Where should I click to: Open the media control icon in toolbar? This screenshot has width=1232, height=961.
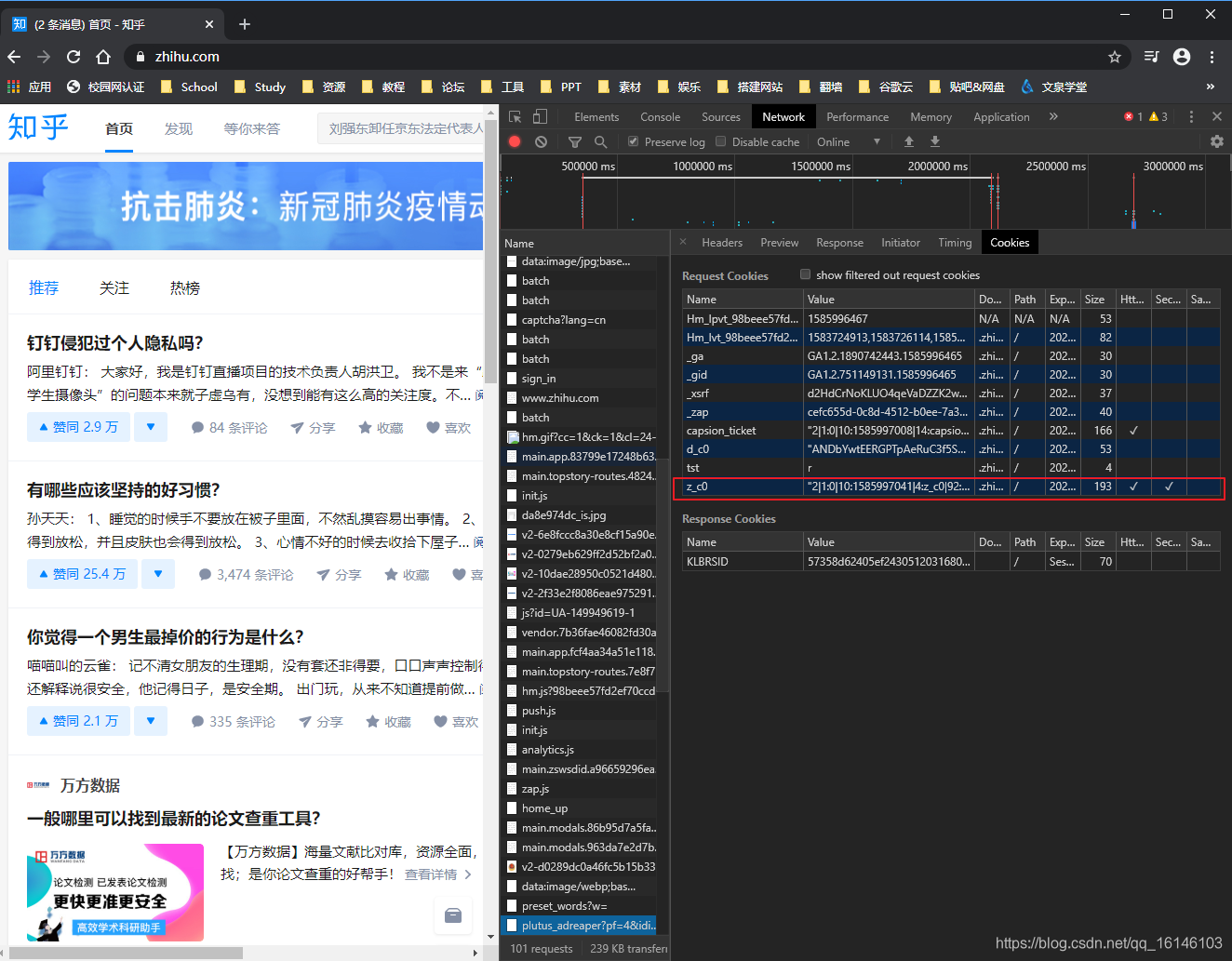coord(1151,57)
